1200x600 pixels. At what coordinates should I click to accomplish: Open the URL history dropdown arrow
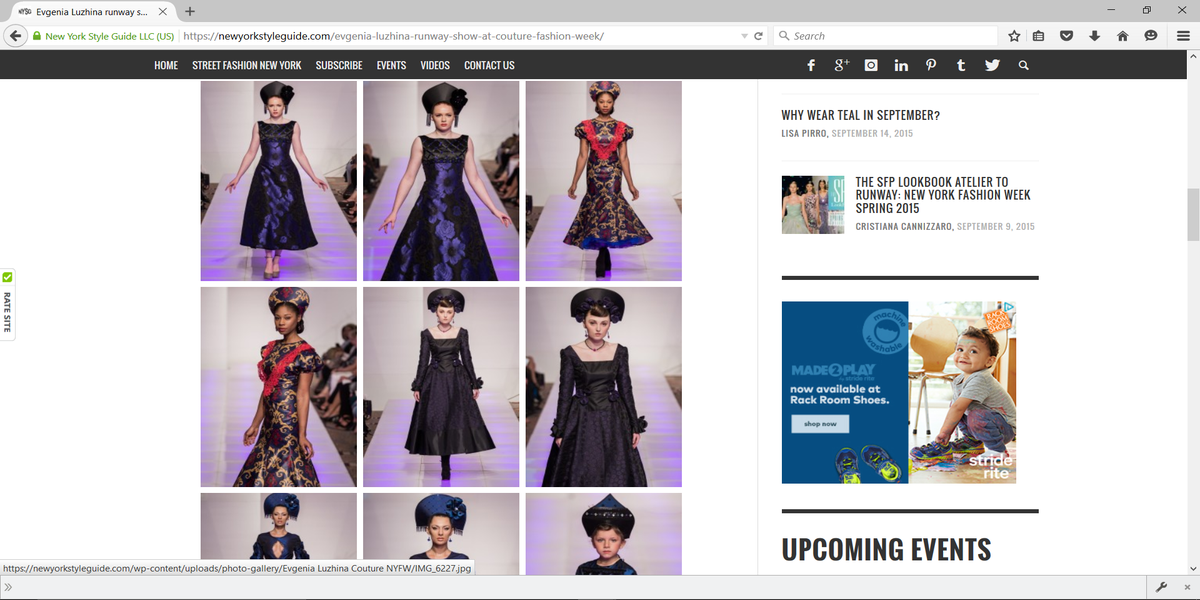[744, 36]
